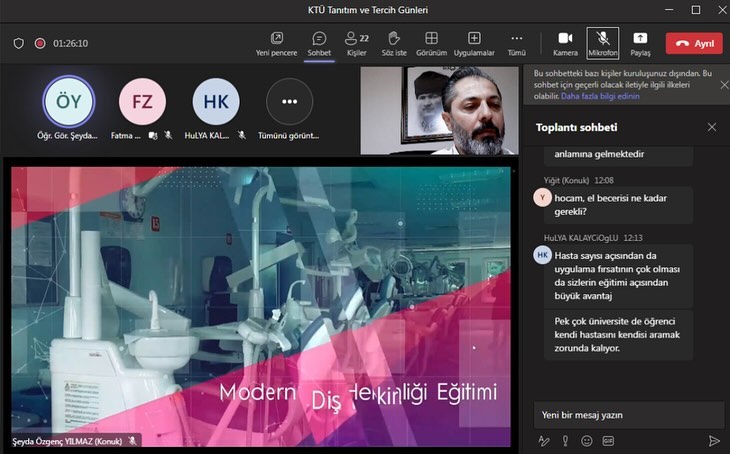The height and width of the screenshot is (454, 730).
Task: Open the GIF picker in chat
Action: [x=608, y=440]
